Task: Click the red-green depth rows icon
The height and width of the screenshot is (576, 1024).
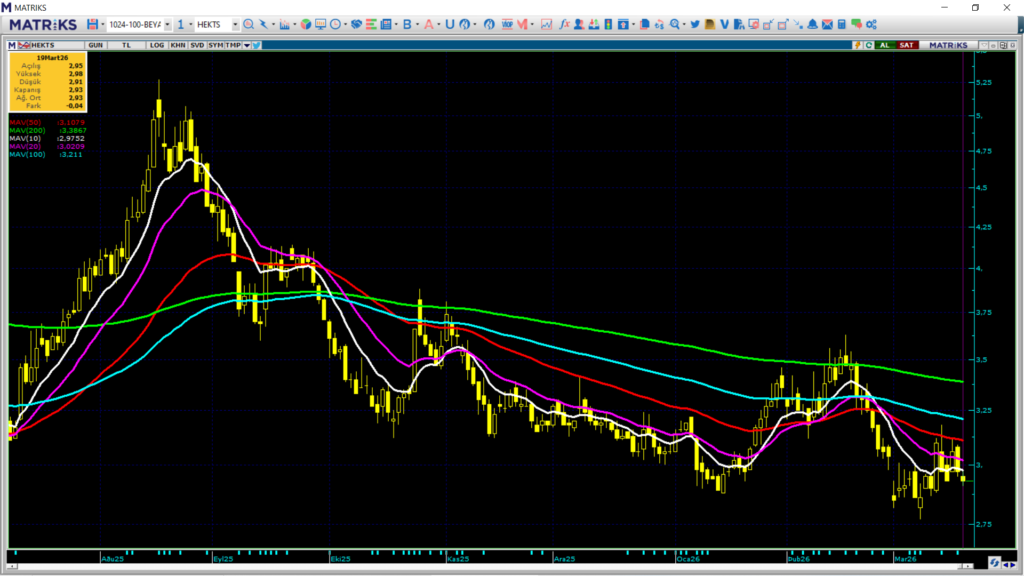Action: click(371, 24)
